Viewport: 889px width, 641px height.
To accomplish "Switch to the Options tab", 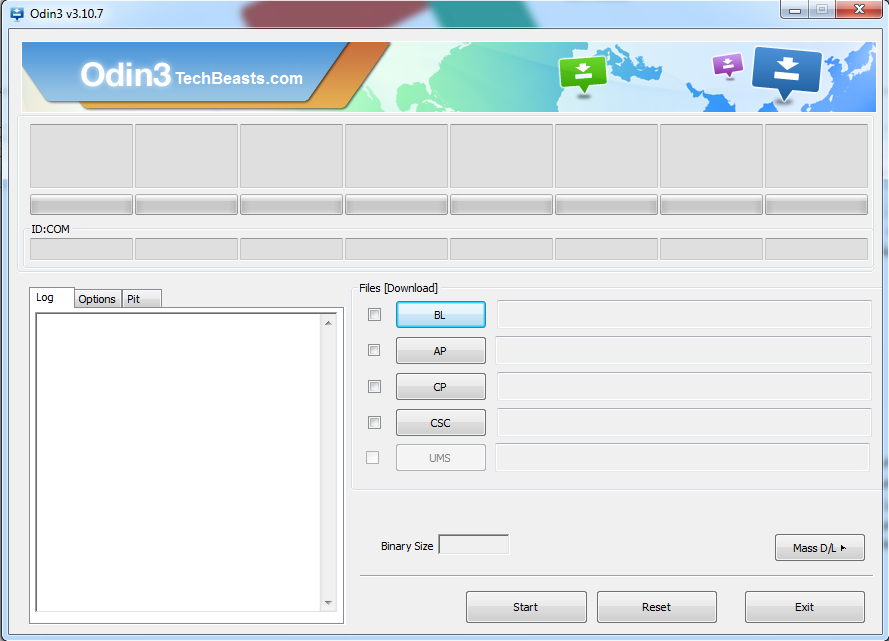I will pos(97,299).
